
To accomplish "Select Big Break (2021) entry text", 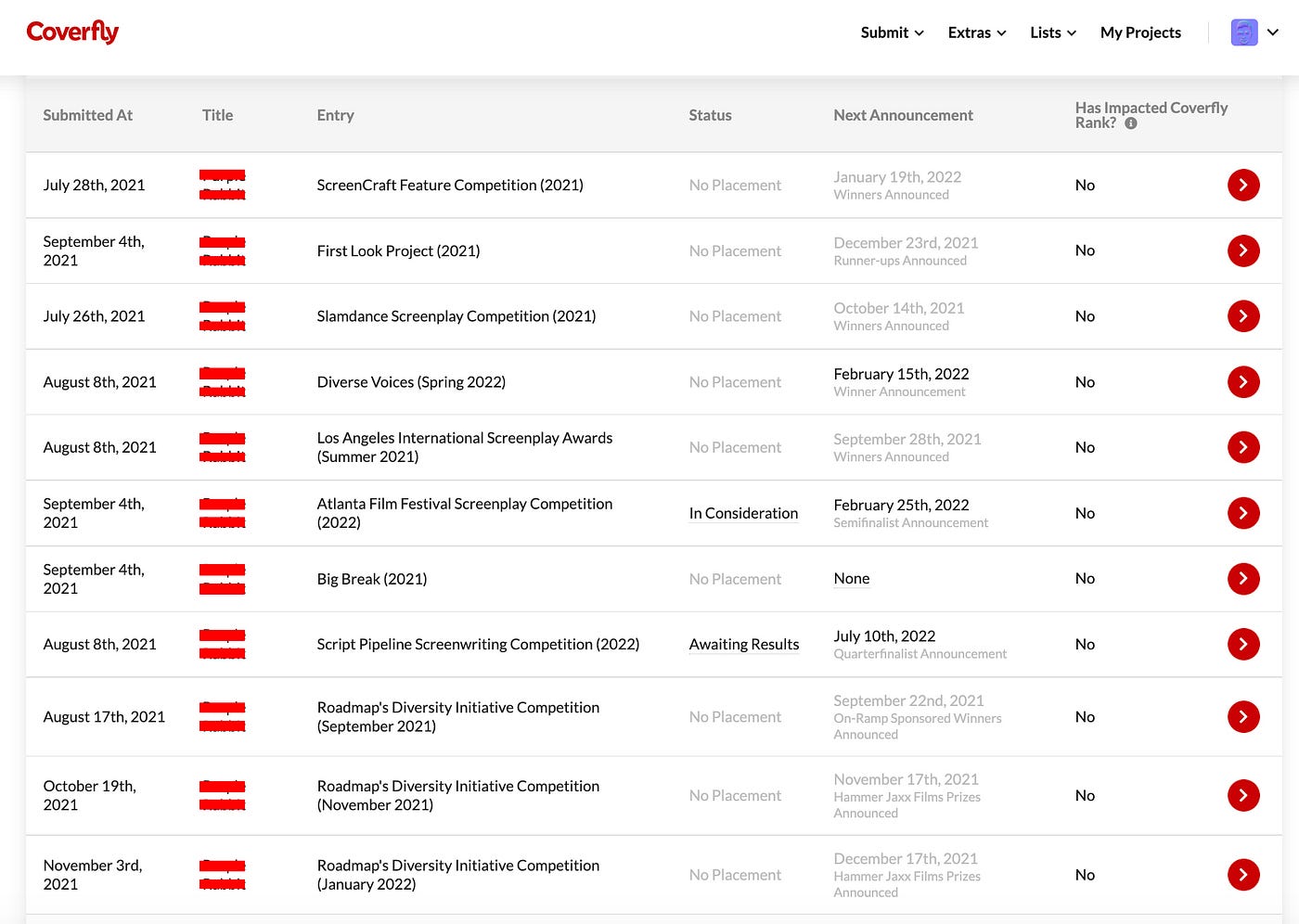I will click(372, 579).
